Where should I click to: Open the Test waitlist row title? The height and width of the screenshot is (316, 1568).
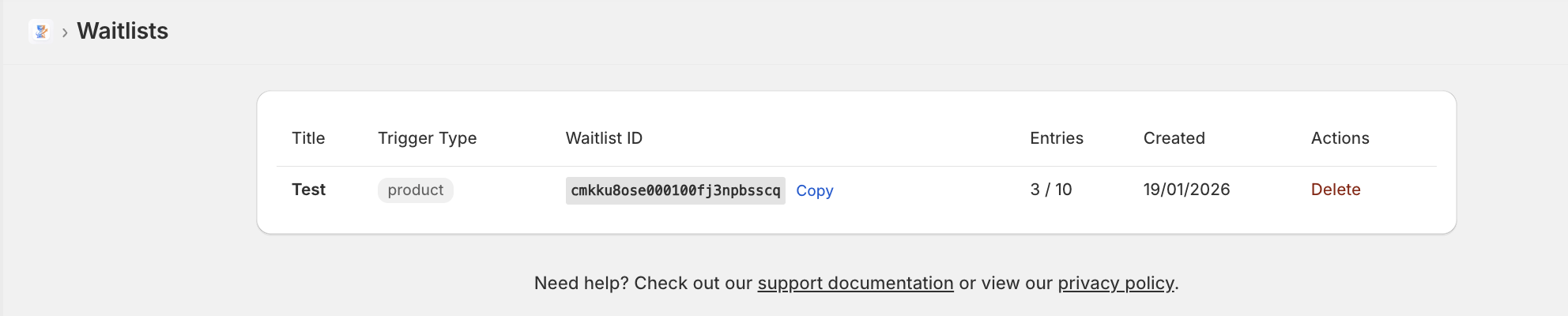tap(308, 190)
